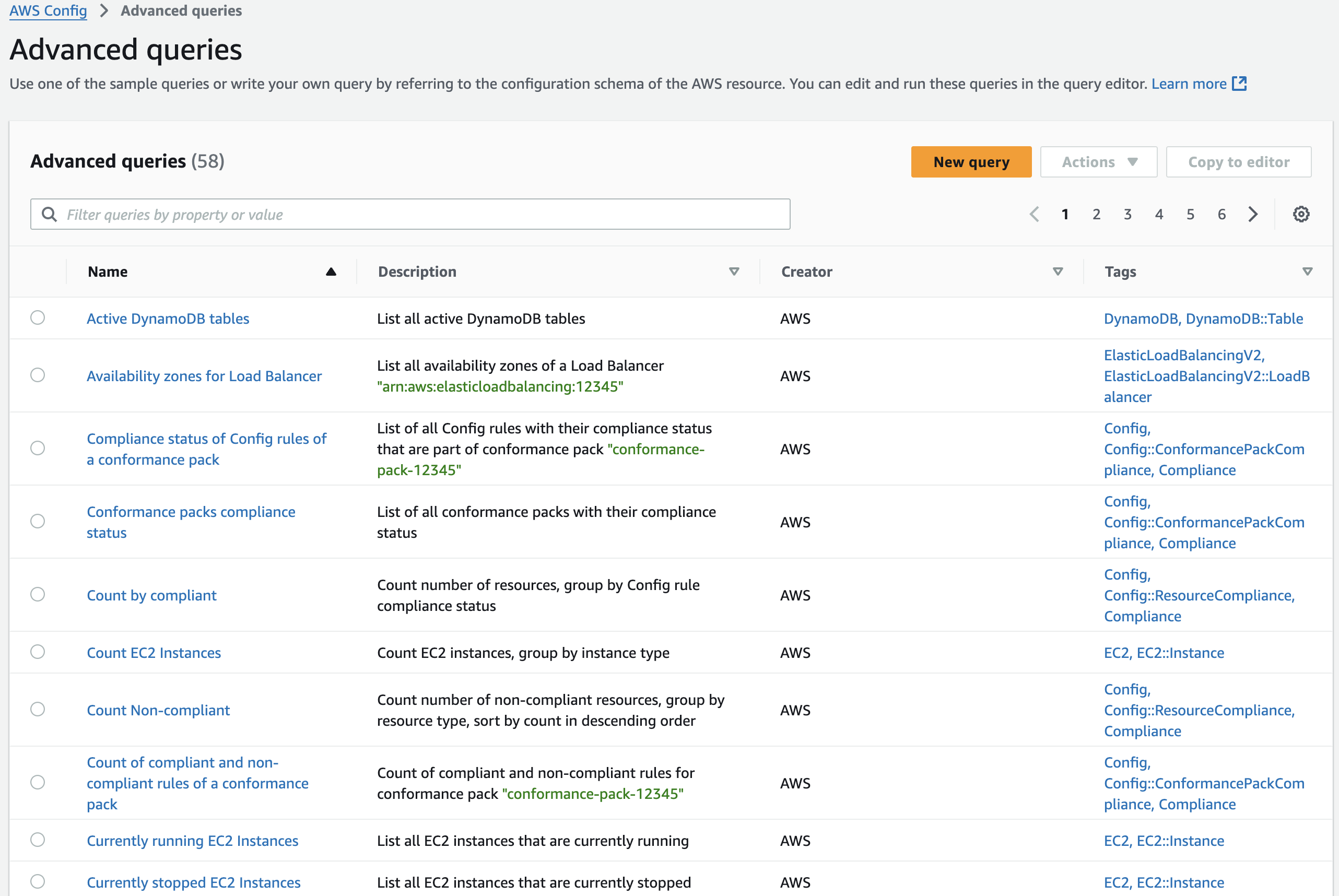
Task: Select Count EC2 Instances radio button
Action: click(38, 652)
